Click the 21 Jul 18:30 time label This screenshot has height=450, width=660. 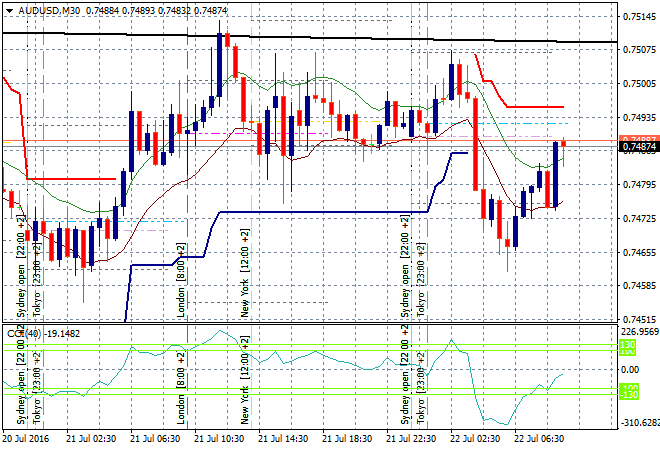pyautogui.click(x=347, y=439)
